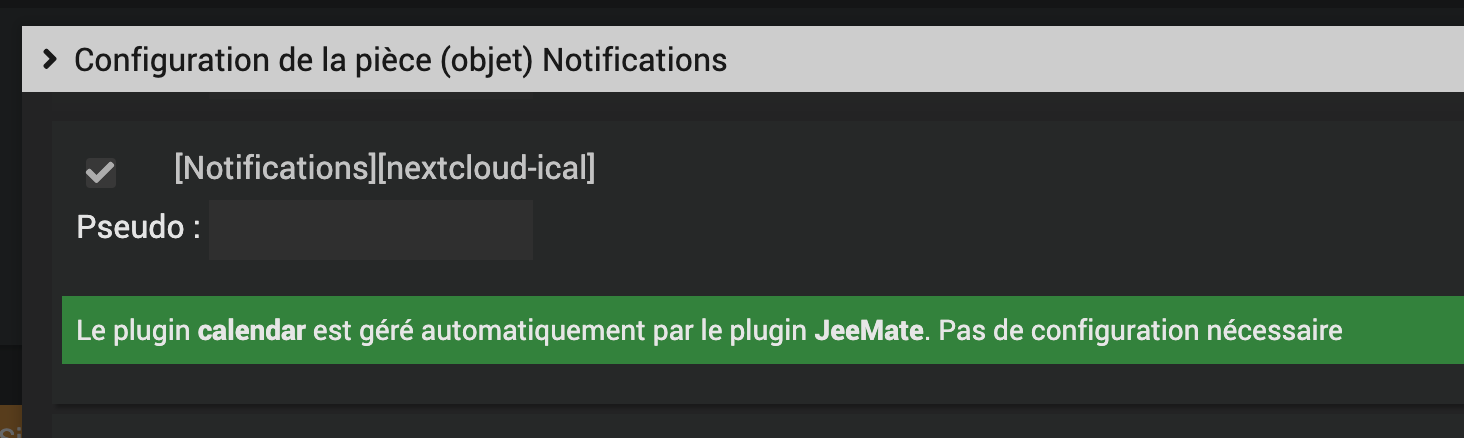
Task: Uncheck the nextcloud-ical equipment checkbox
Action: (x=100, y=172)
